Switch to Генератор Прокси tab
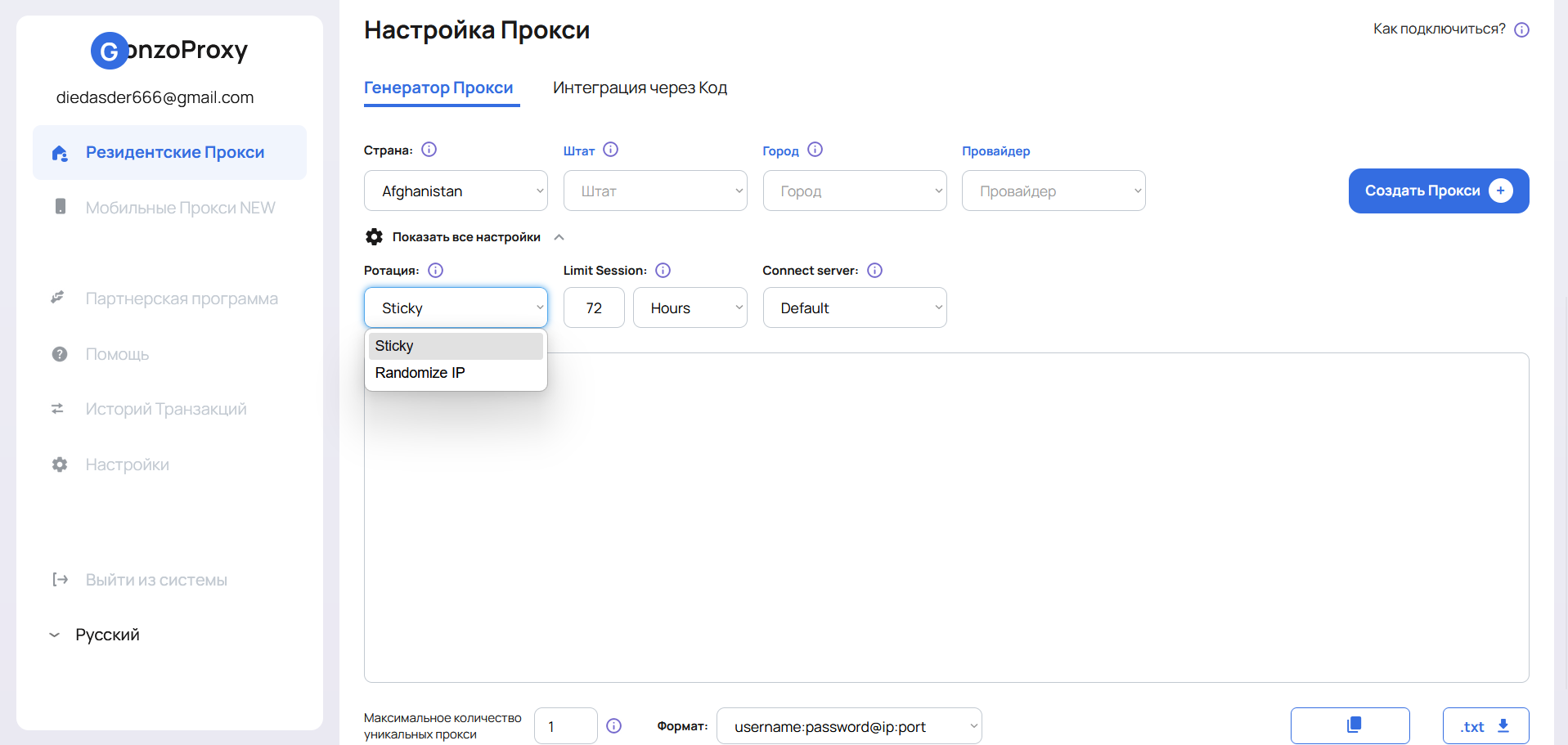Screen dimensions: 1568x745 click(x=438, y=88)
